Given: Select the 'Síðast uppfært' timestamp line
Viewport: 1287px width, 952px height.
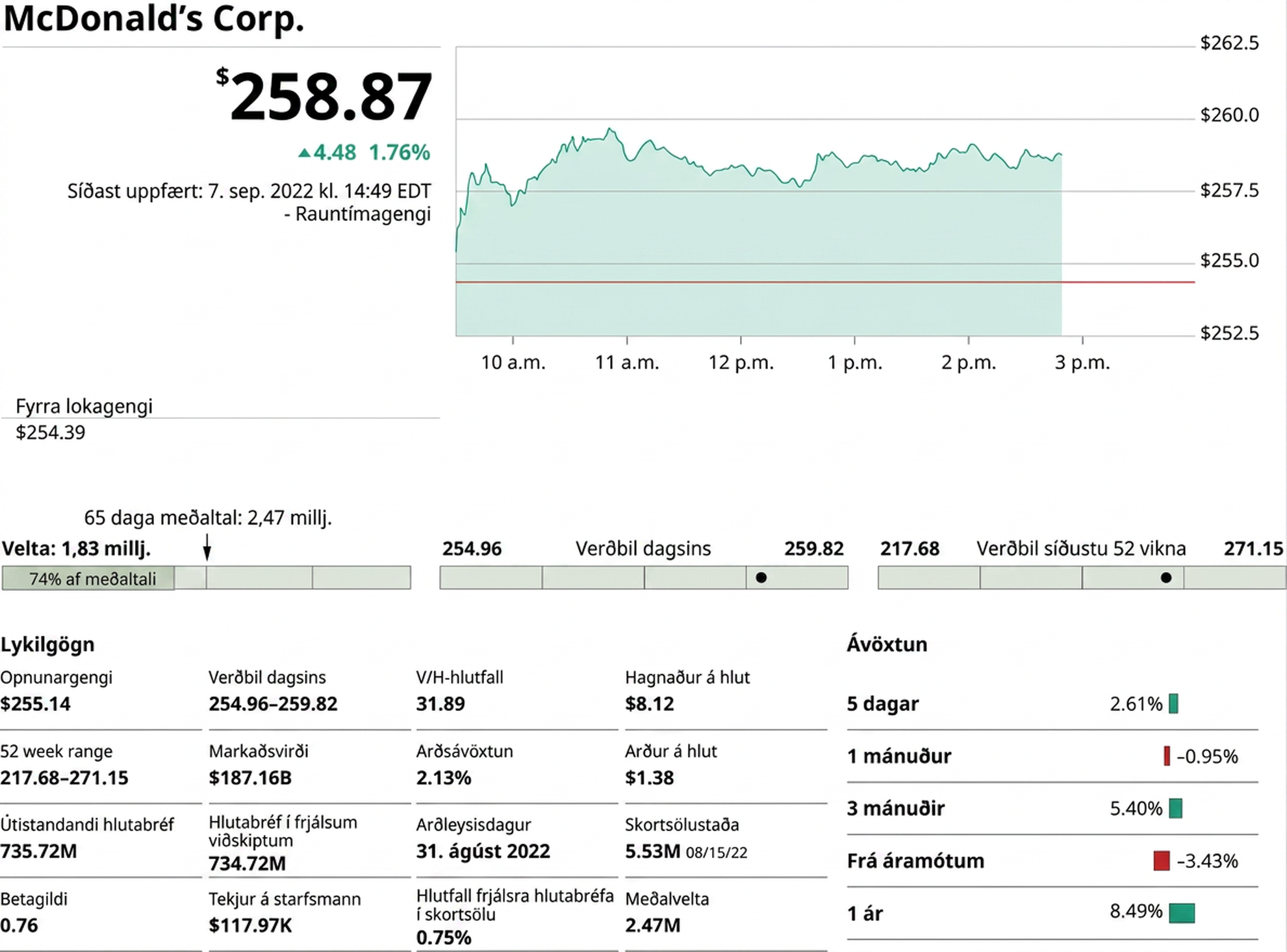Looking at the screenshot, I should coord(249,191).
